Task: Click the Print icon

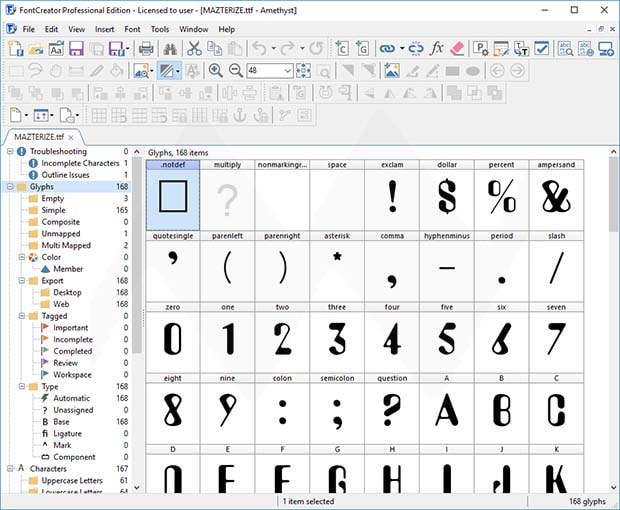Action: (x=146, y=48)
